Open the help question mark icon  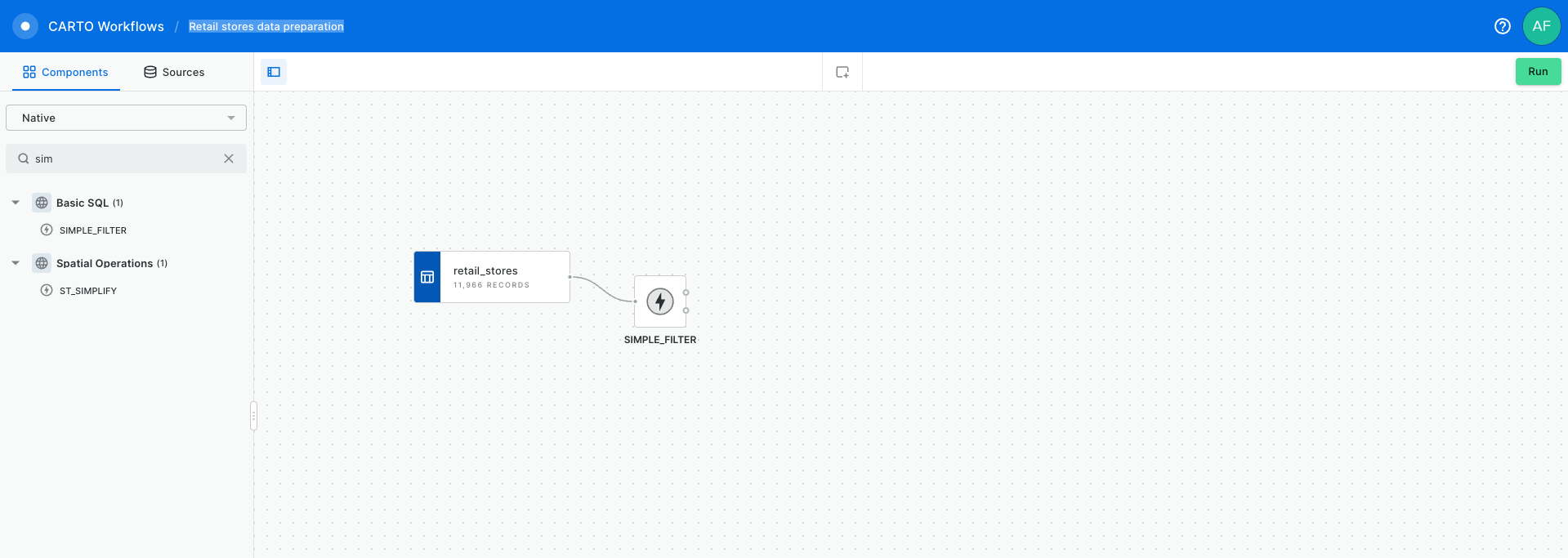1502,26
